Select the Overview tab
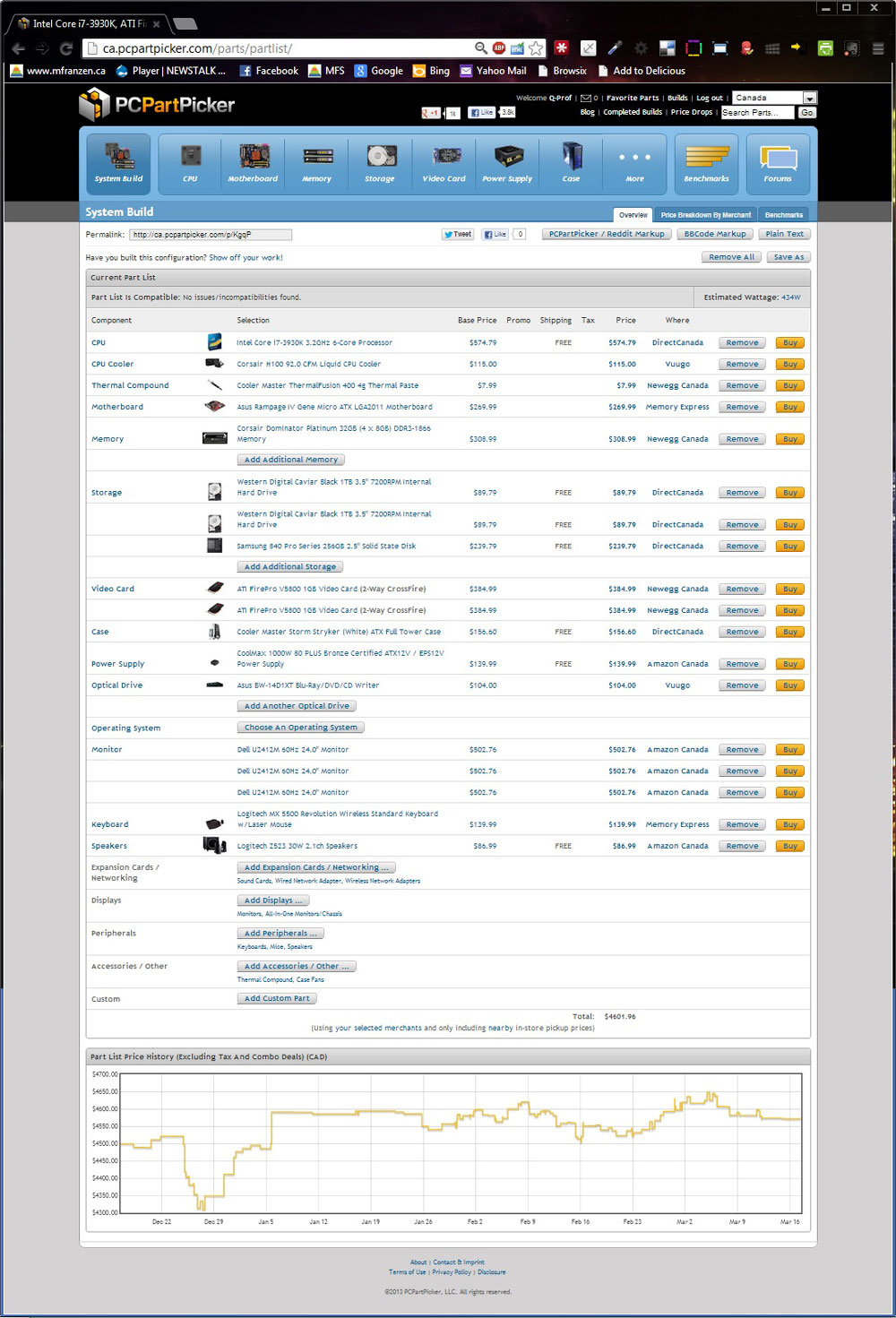This screenshot has height=1318, width=896. (633, 215)
